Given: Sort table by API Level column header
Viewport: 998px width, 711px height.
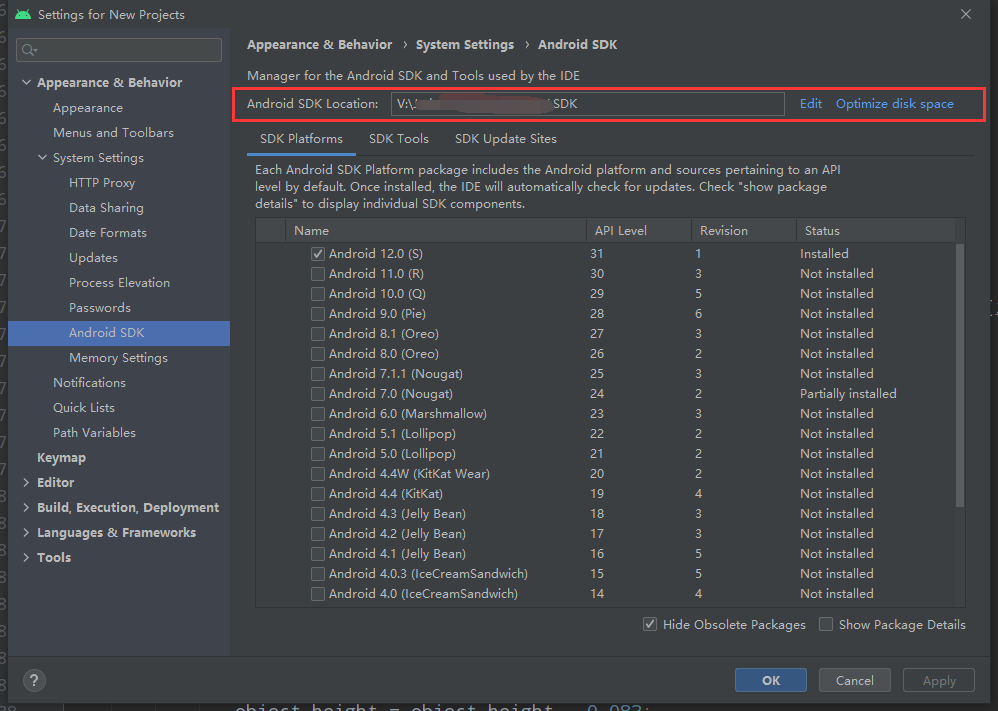Looking at the screenshot, I should (x=639, y=230).
